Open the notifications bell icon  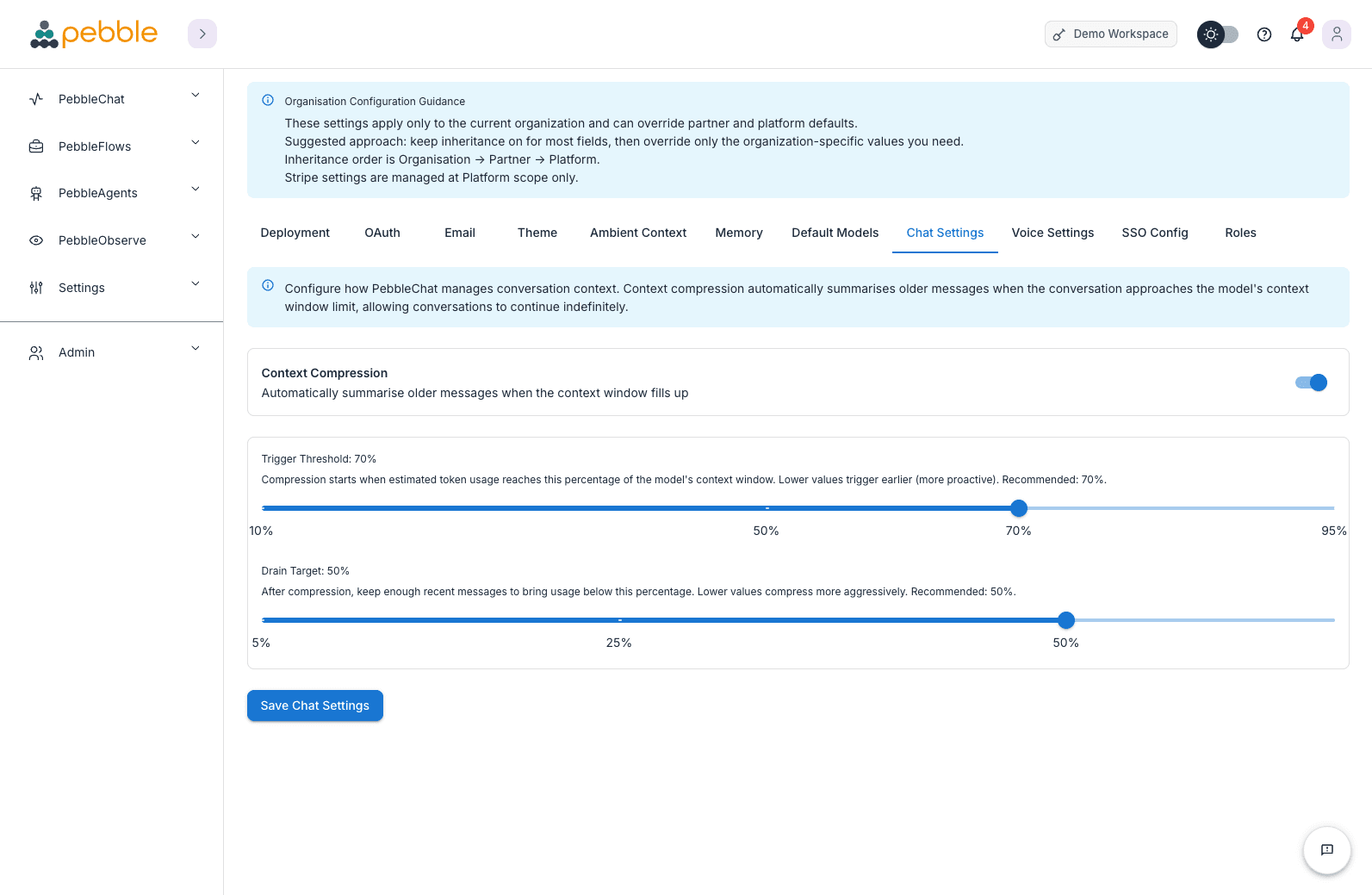pyautogui.click(x=1296, y=34)
